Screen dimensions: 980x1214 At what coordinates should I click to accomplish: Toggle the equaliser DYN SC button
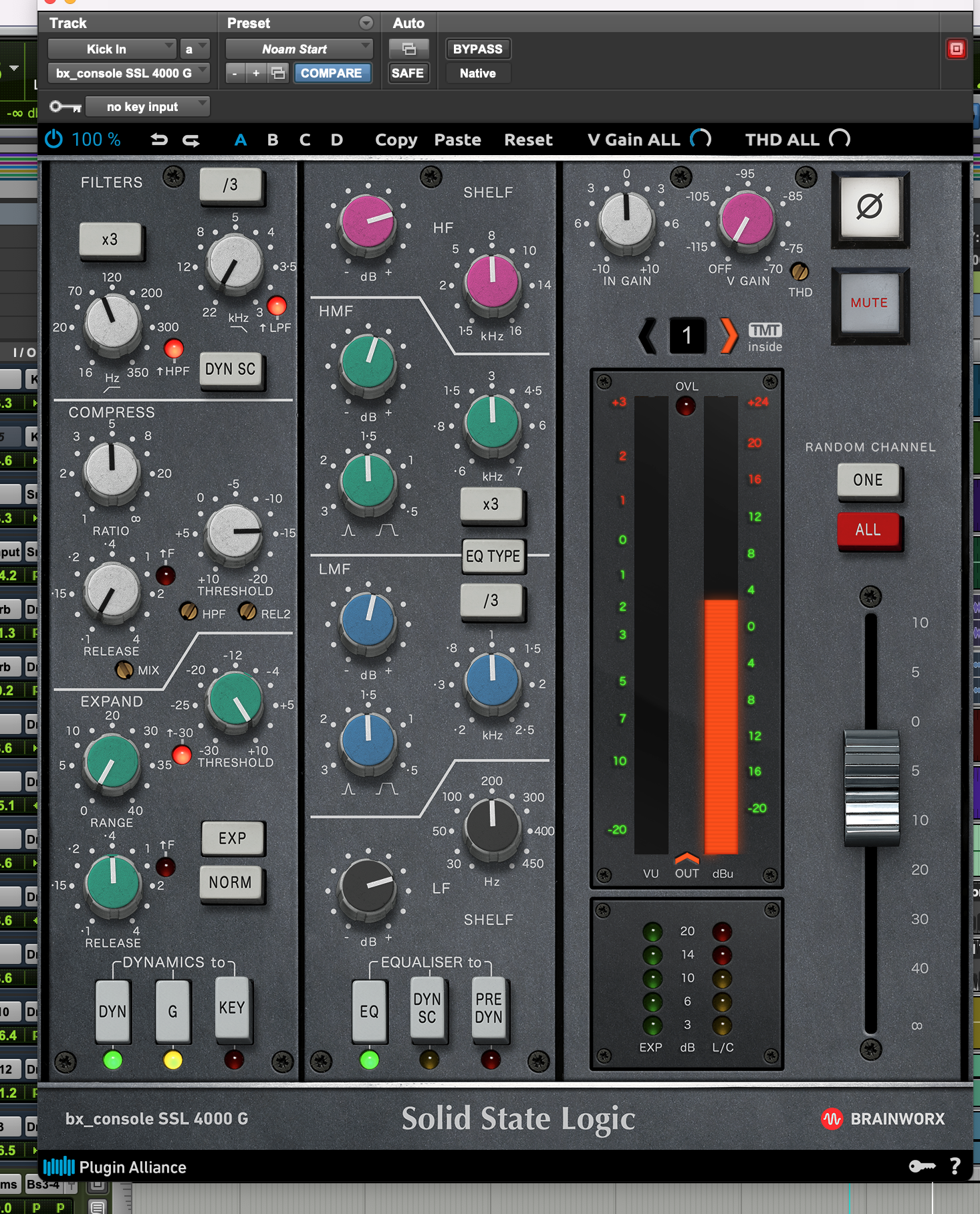point(428,1008)
